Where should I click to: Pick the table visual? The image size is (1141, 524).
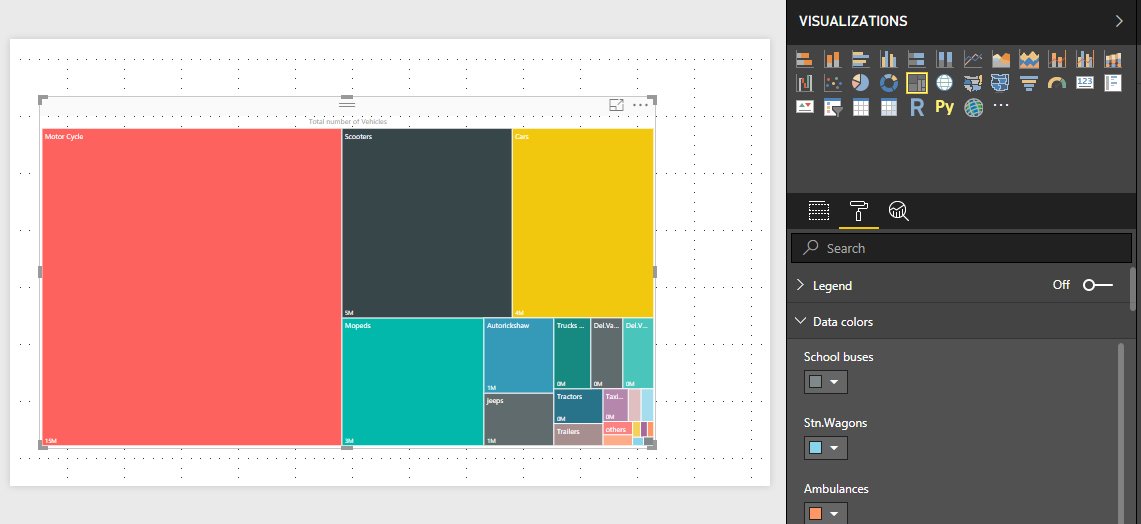860,108
